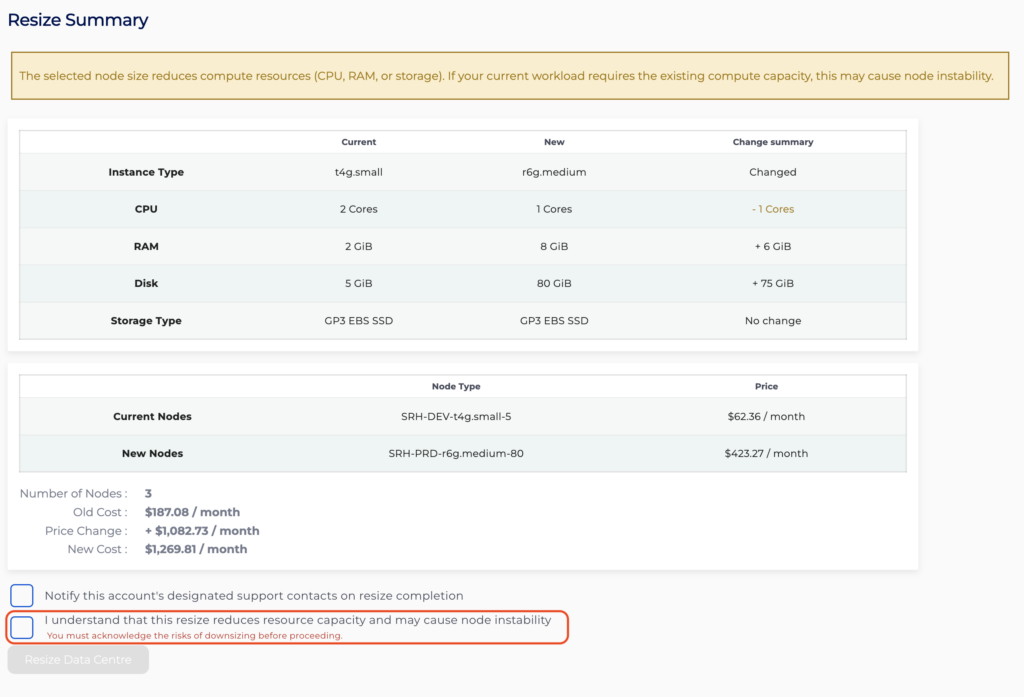Image resolution: width=1024 pixels, height=697 pixels.
Task: Select the Instance Type row label
Action: [146, 172]
